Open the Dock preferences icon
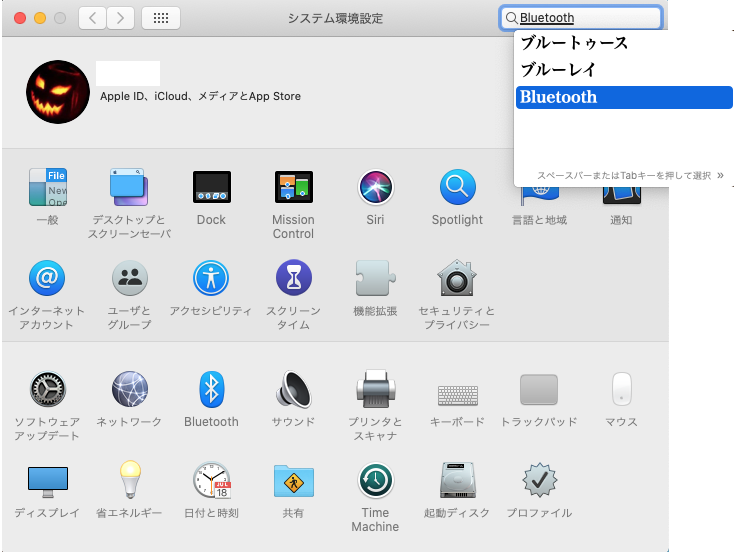This screenshot has width=734, height=556. 211,187
